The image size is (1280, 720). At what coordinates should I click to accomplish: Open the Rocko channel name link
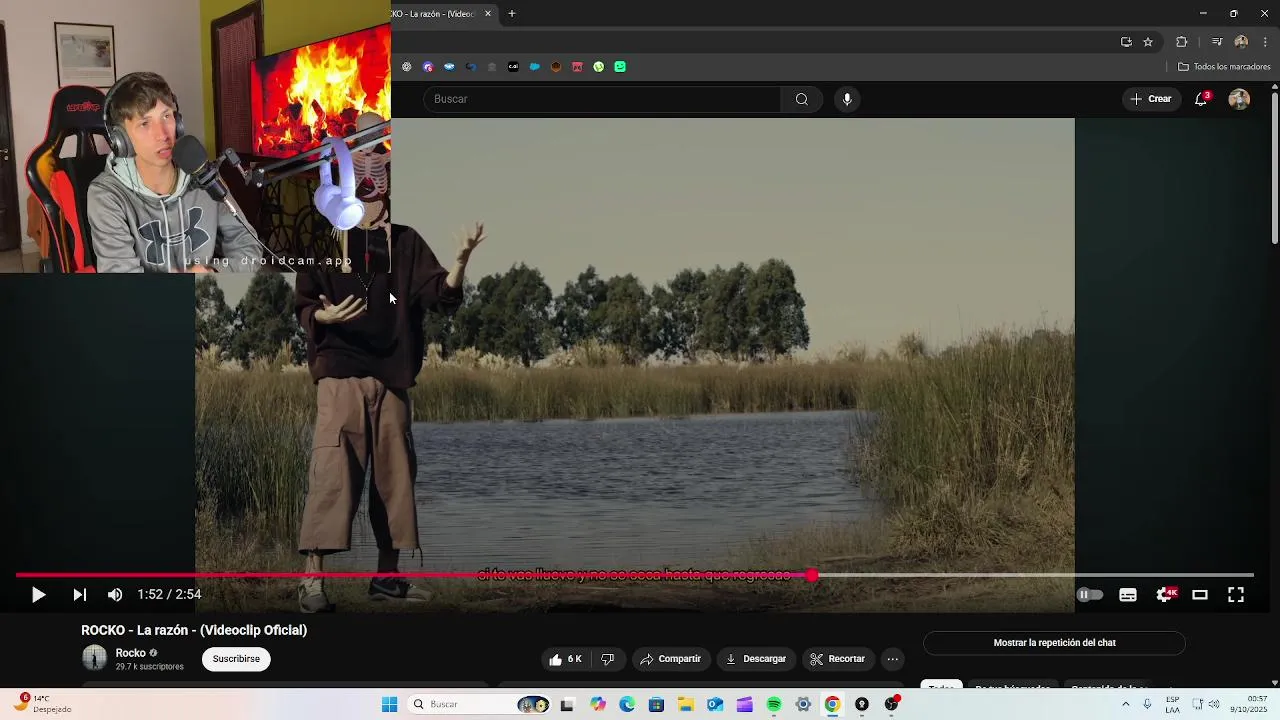click(130, 653)
